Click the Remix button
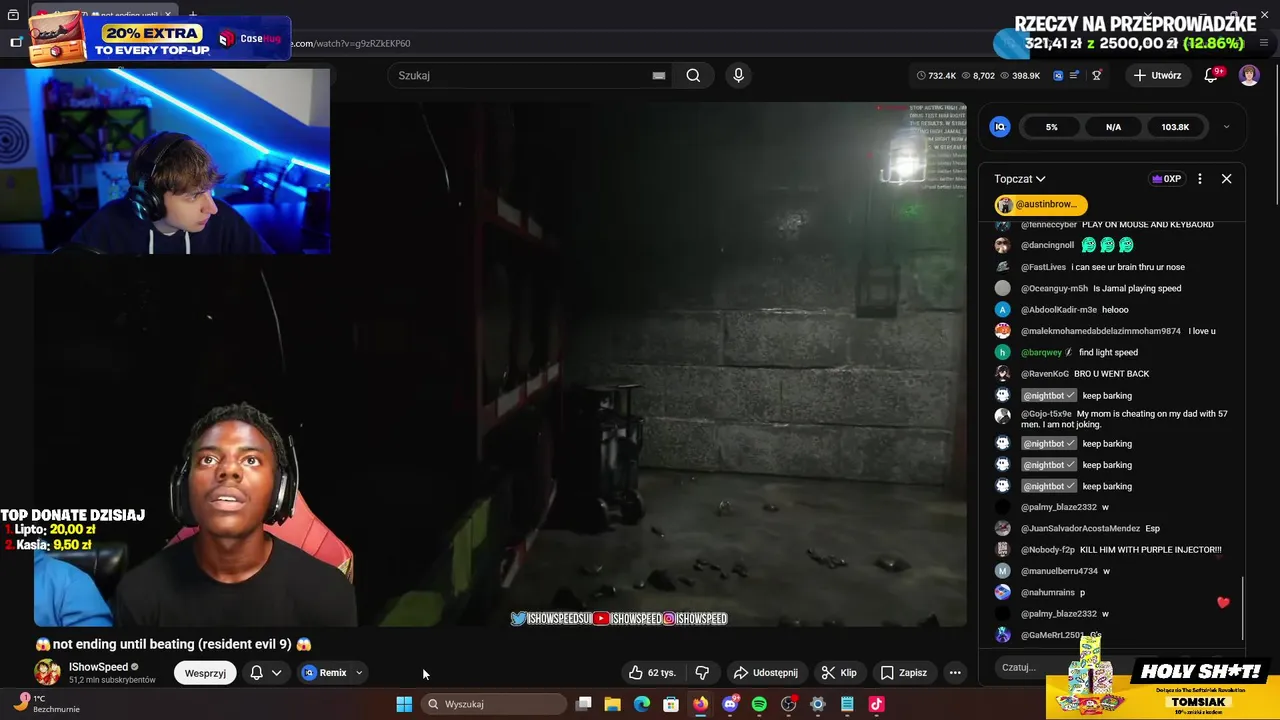 pyautogui.click(x=324, y=673)
